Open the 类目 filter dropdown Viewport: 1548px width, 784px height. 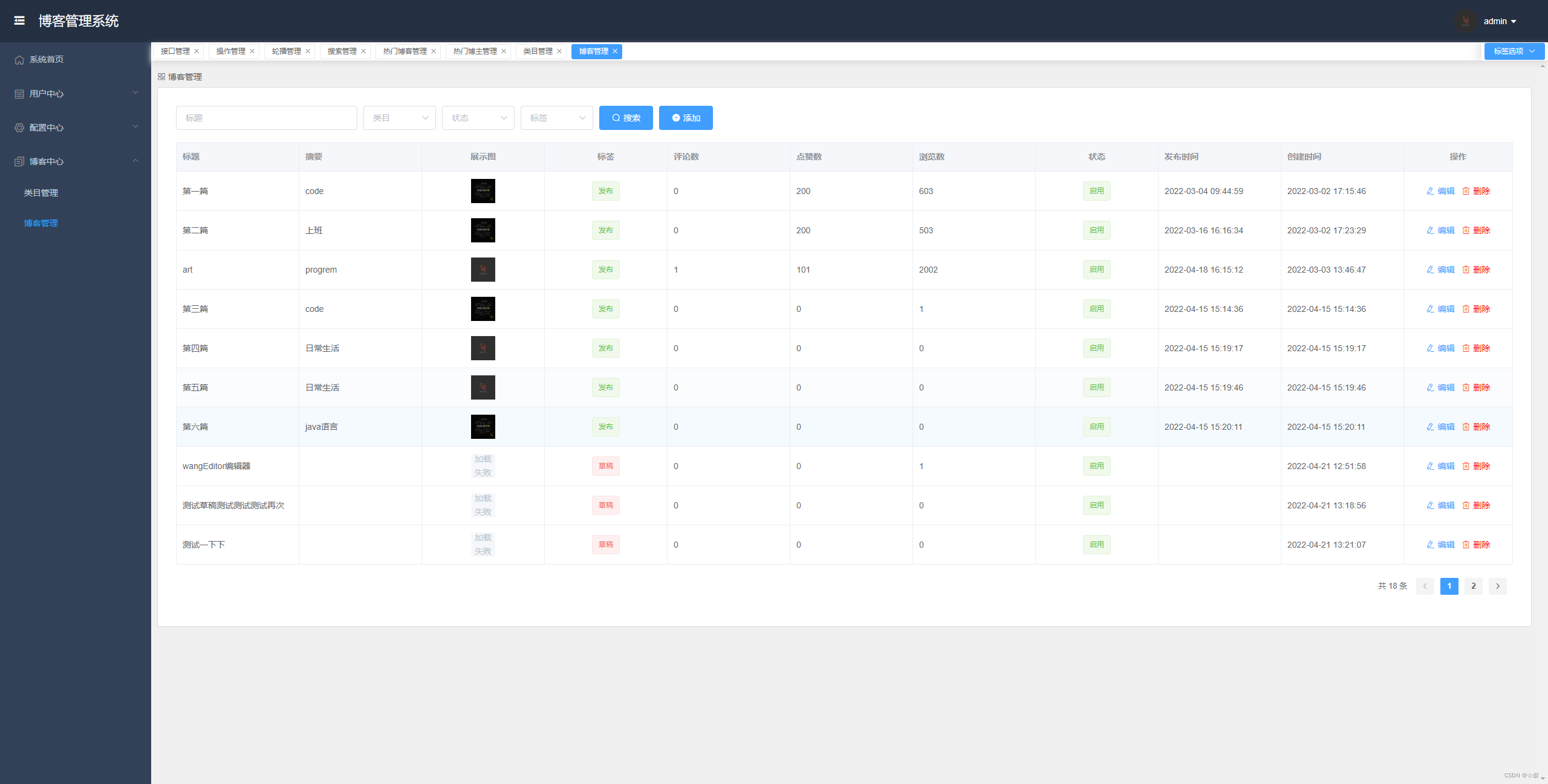[x=399, y=118]
